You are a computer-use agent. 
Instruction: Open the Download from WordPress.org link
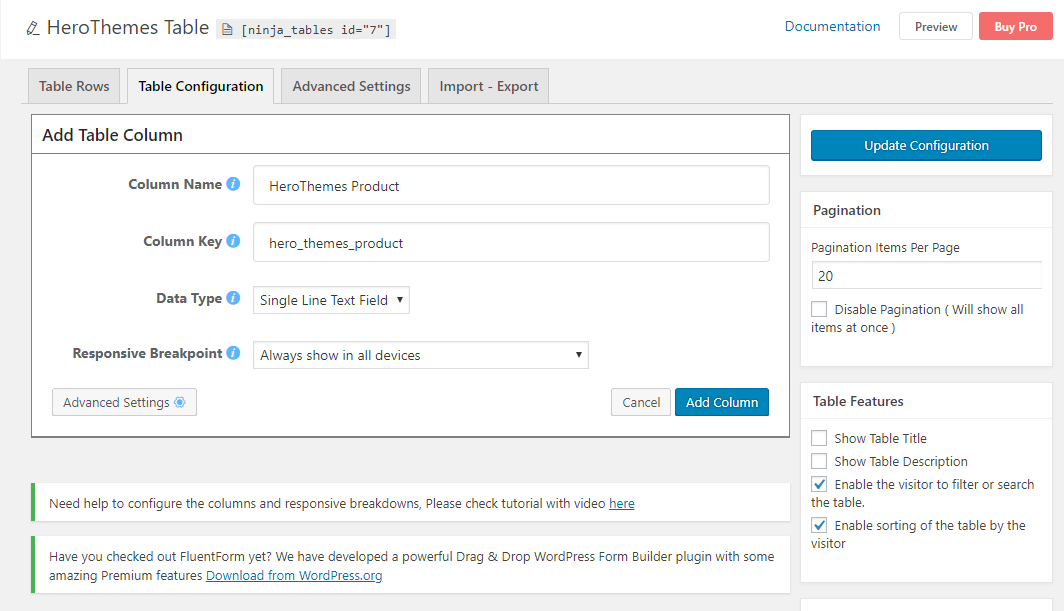click(x=294, y=576)
